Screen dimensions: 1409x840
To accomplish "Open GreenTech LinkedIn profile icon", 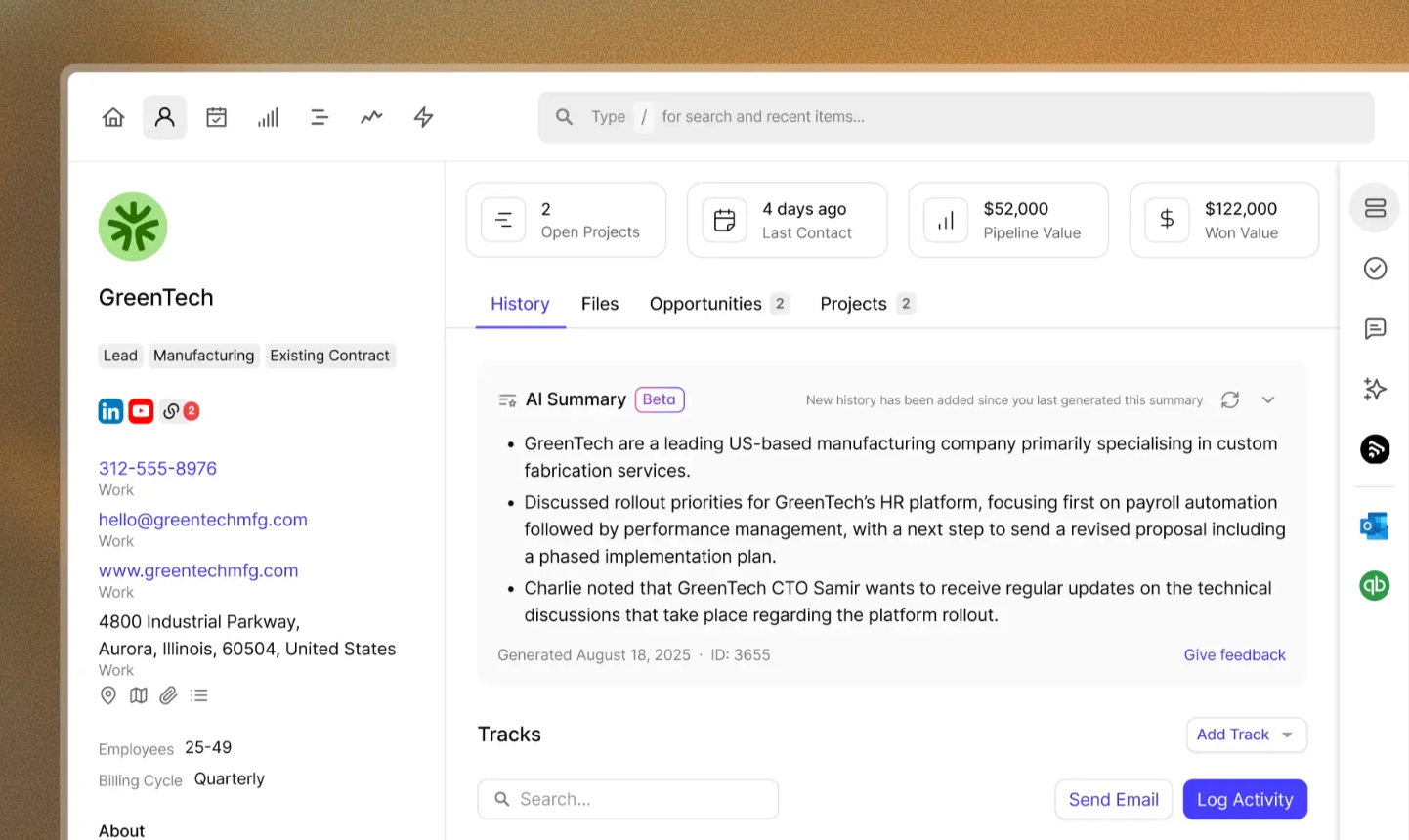I will [x=110, y=411].
